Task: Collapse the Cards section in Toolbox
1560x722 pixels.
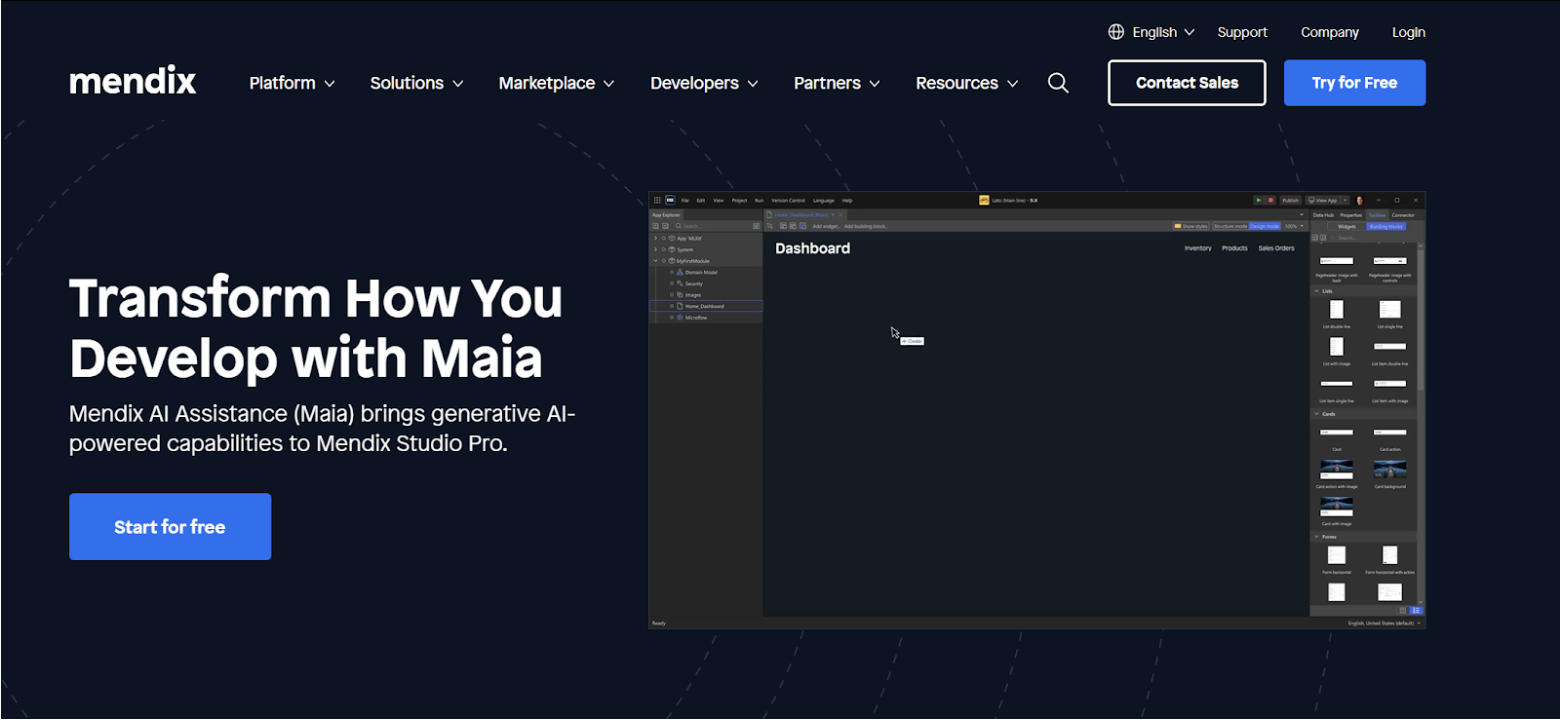Action: [x=1316, y=413]
